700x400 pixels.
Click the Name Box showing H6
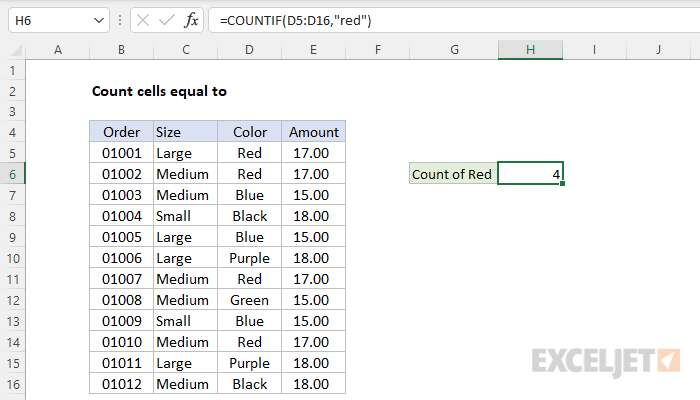click(x=58, y=21)
